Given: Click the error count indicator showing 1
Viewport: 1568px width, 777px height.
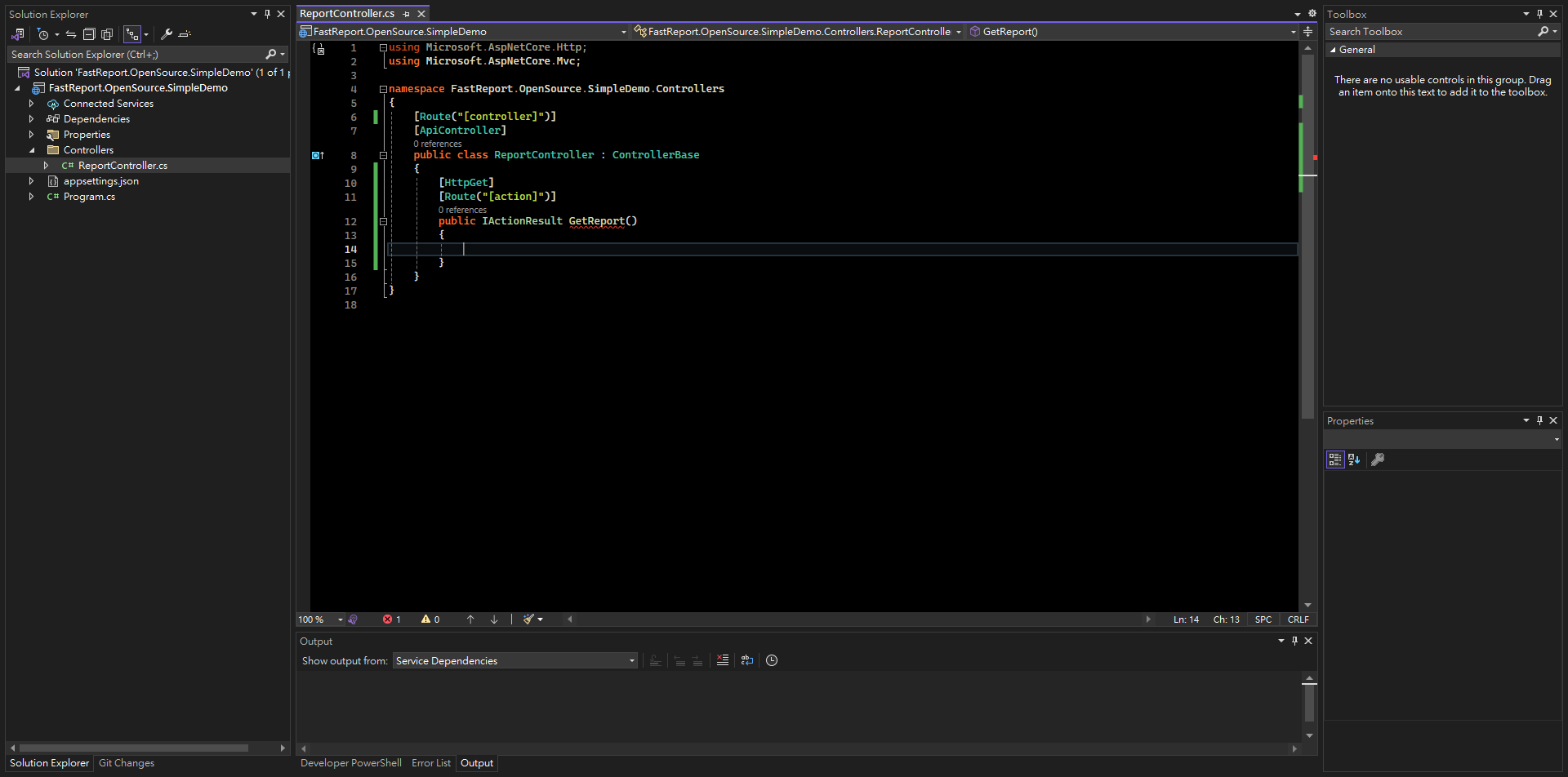Looking at the screenshot, I should pyautogui.click(x=392, y=619).
